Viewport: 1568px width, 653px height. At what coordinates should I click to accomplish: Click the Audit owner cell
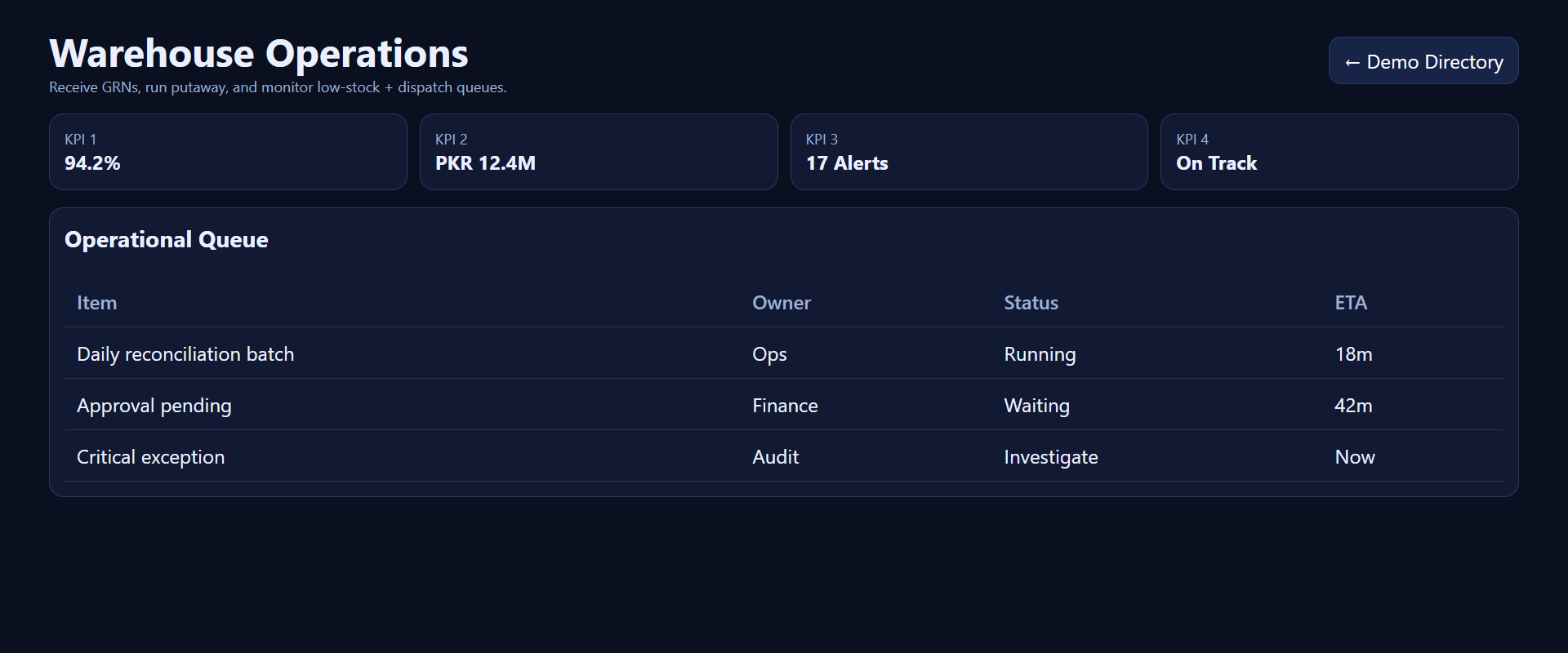(775, 457)
